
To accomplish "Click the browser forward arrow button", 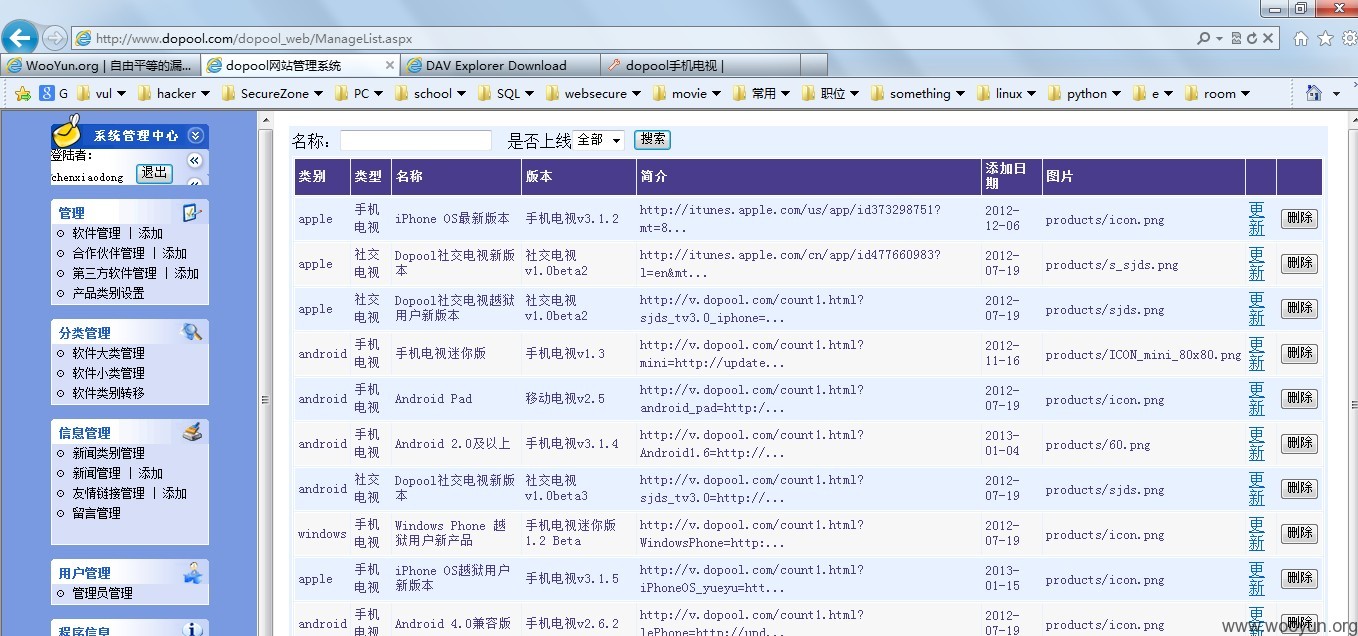I will (55, 38).
